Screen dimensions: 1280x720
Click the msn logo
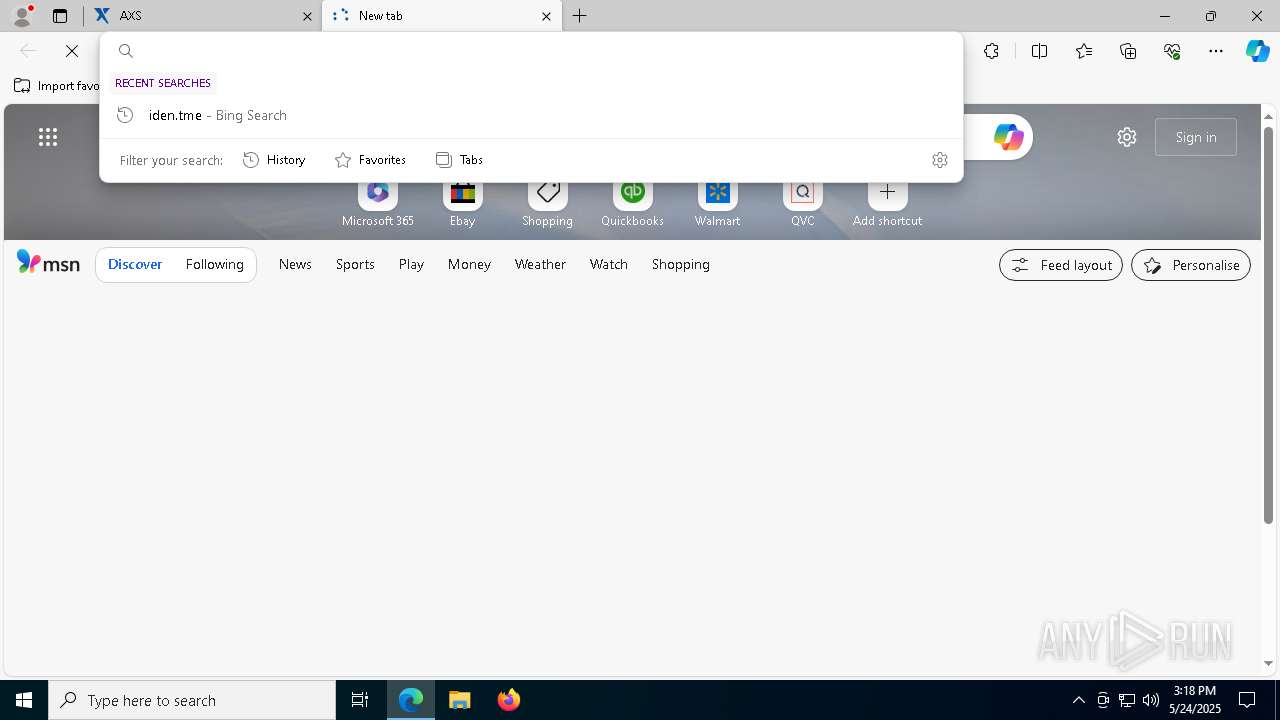point(48,263)
